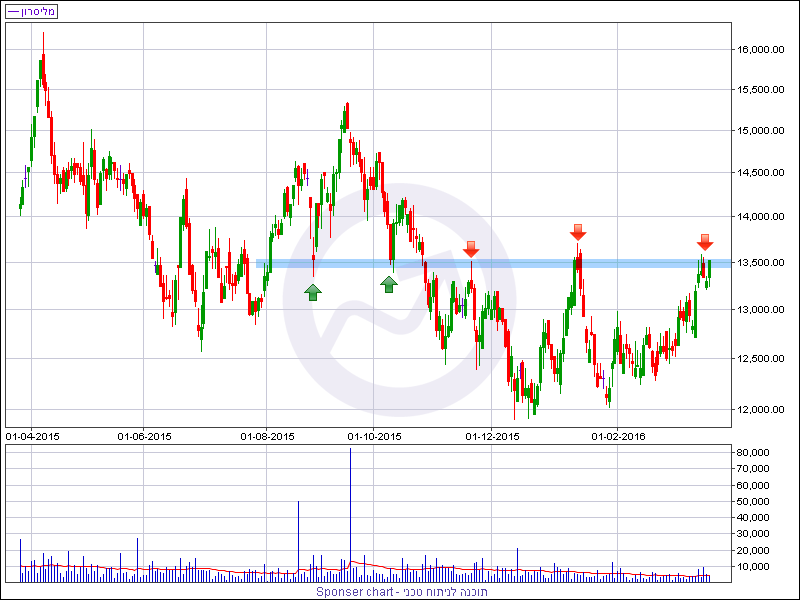Viewport: 800px width, 600px height.
Task: Click the 10,000 volume axis label
Action: 752,566
